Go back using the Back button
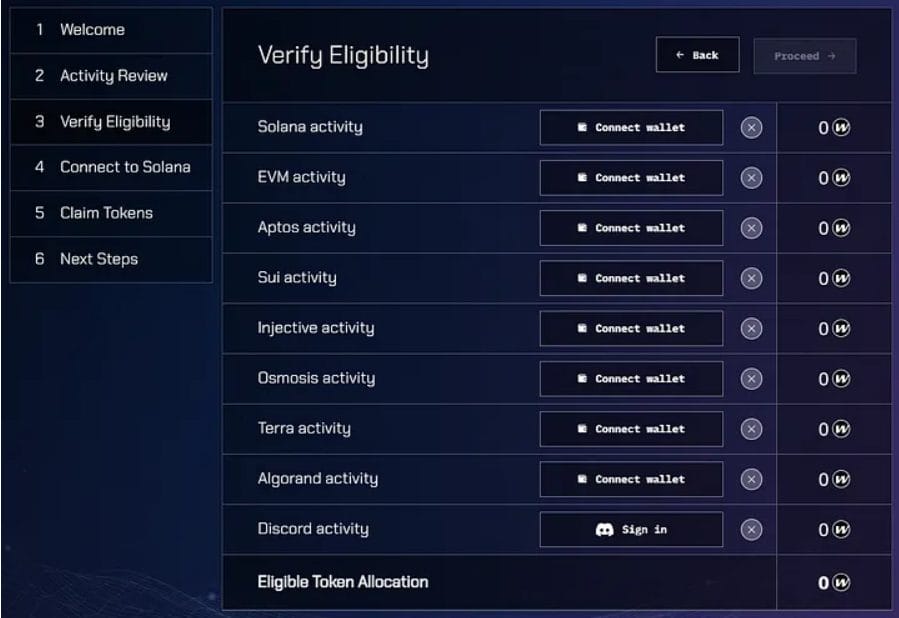 697,55
